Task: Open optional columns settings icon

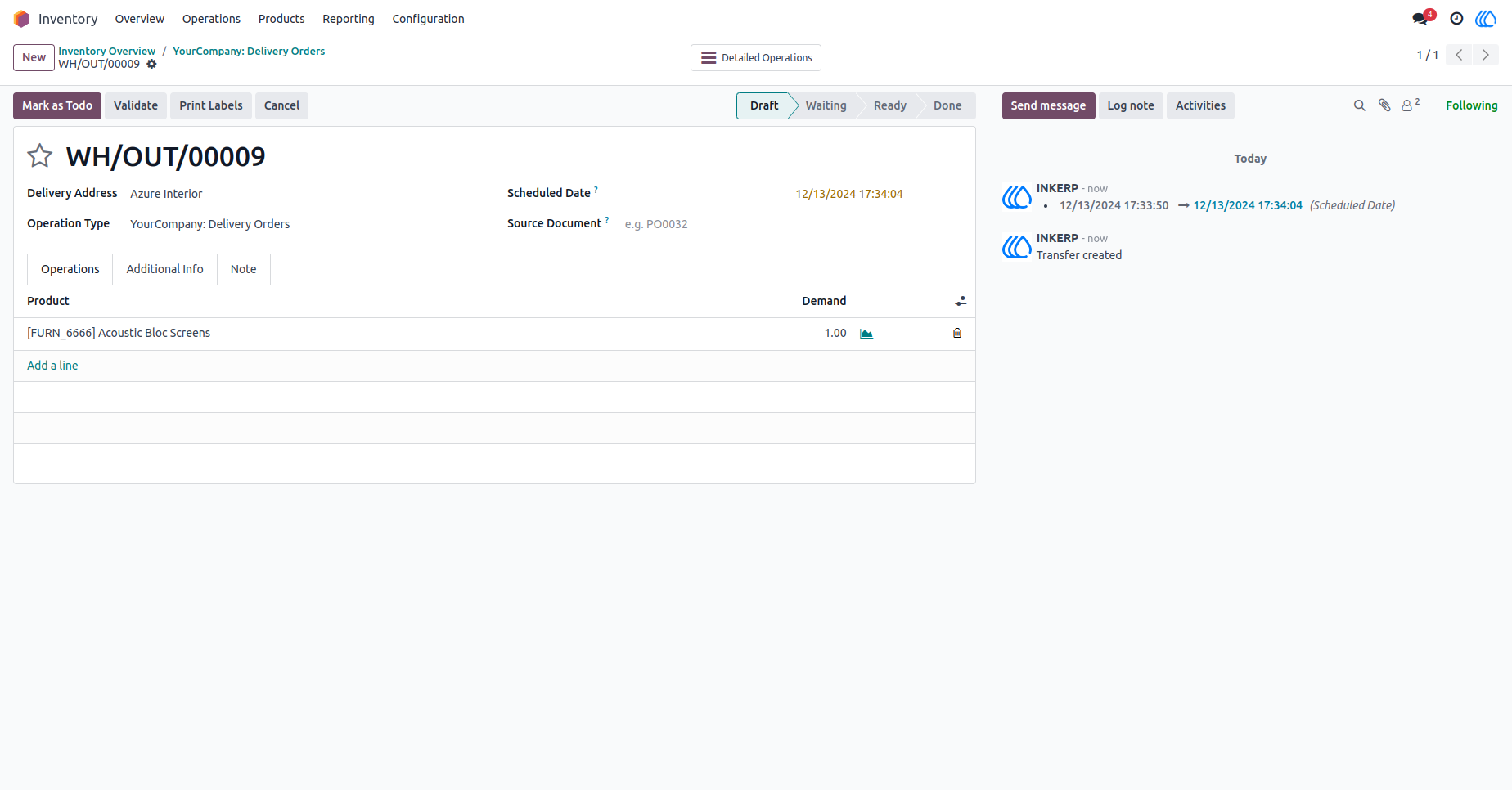Action: 961,301
